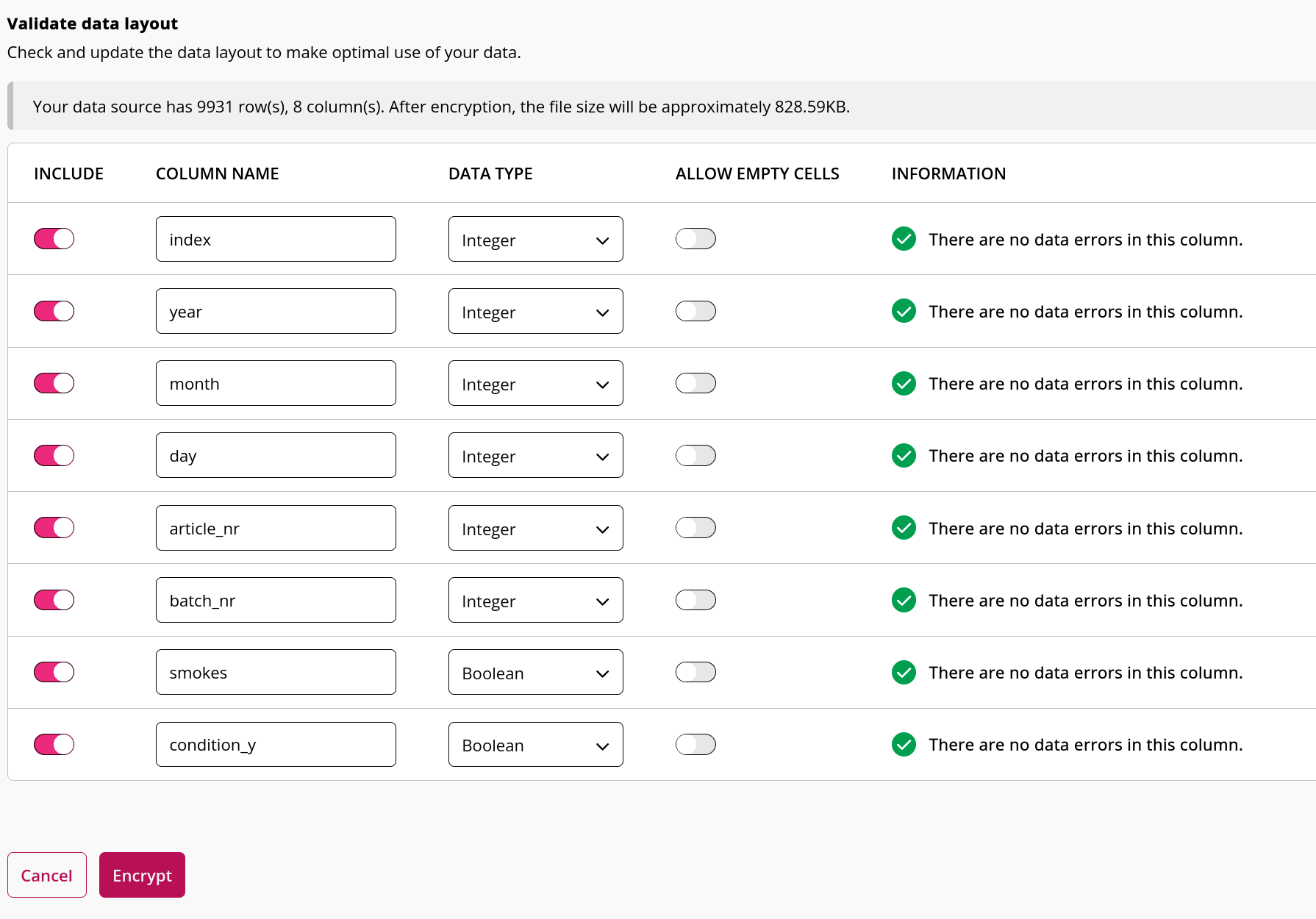1316x919 pixels.
Task: Click green checkmark icon in index row
Action: pos(904,239)
